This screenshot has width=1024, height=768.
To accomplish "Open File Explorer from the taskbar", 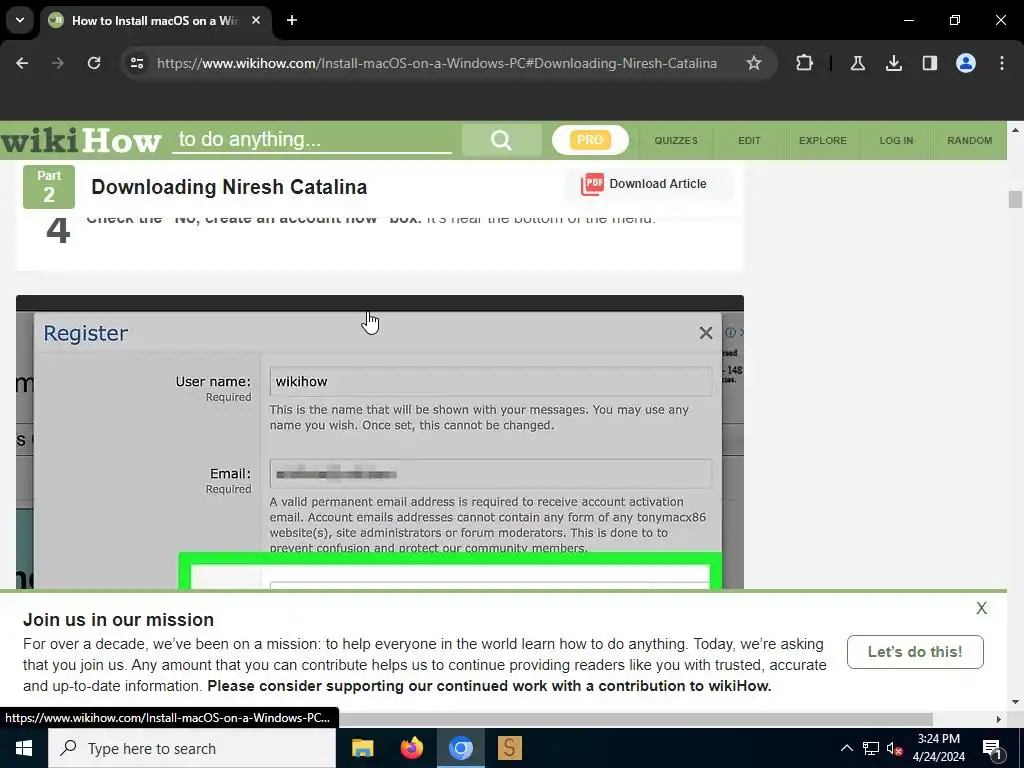I will coord(362,748).
